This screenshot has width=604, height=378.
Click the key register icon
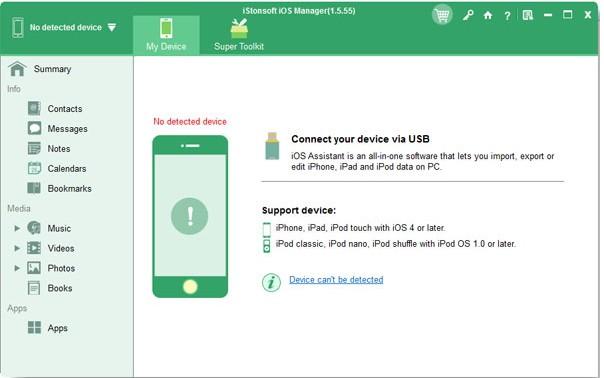coord(468,15)
